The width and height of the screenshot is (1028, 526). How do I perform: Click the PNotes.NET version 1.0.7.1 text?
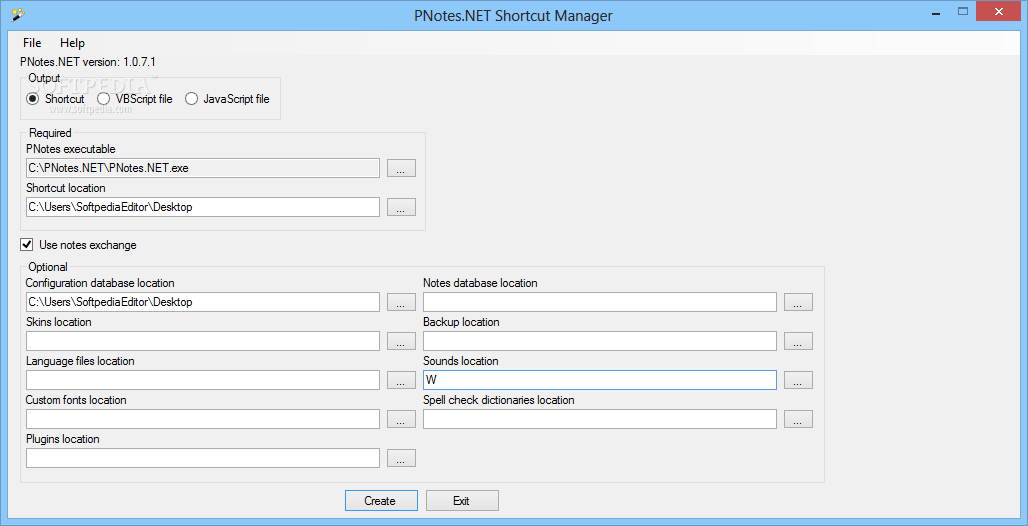pyautogui.click(x=88, y=62)
